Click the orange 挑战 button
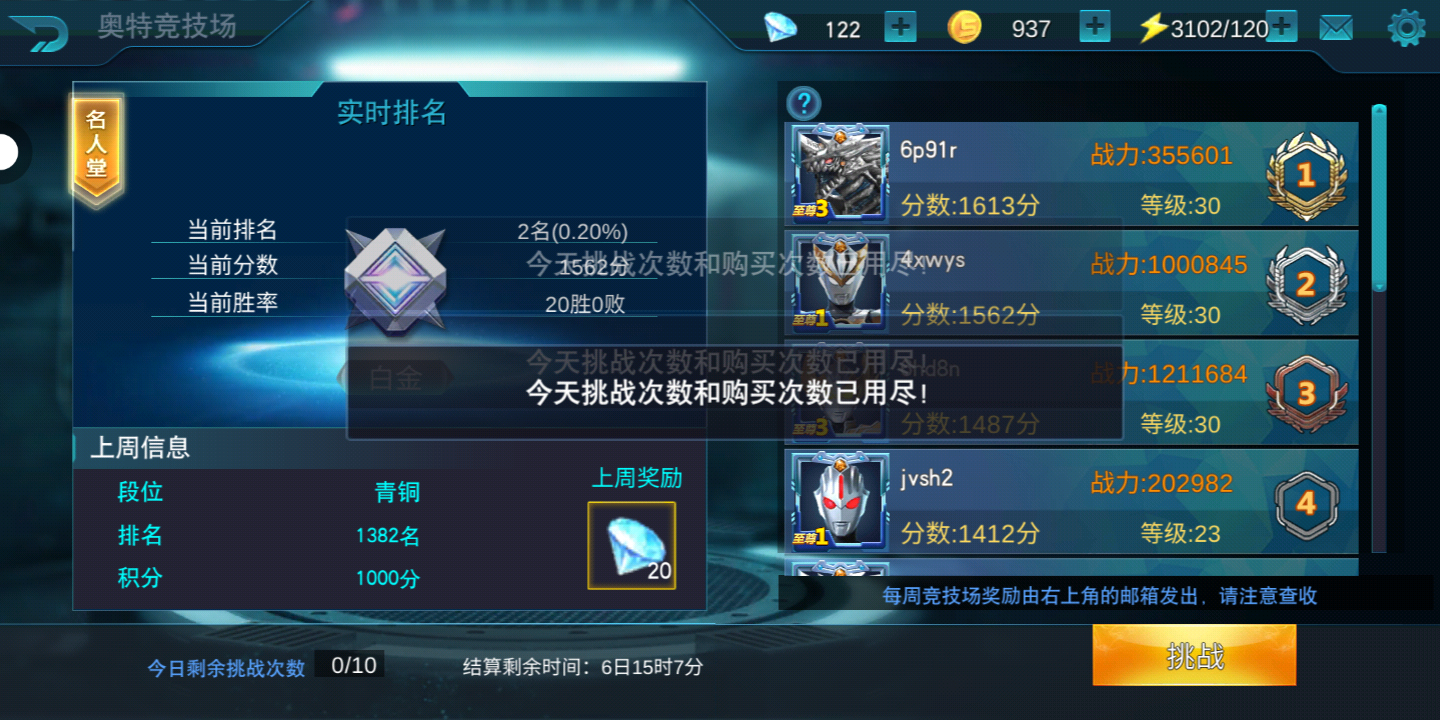 pyautogui.click(x=1194, y=655)
